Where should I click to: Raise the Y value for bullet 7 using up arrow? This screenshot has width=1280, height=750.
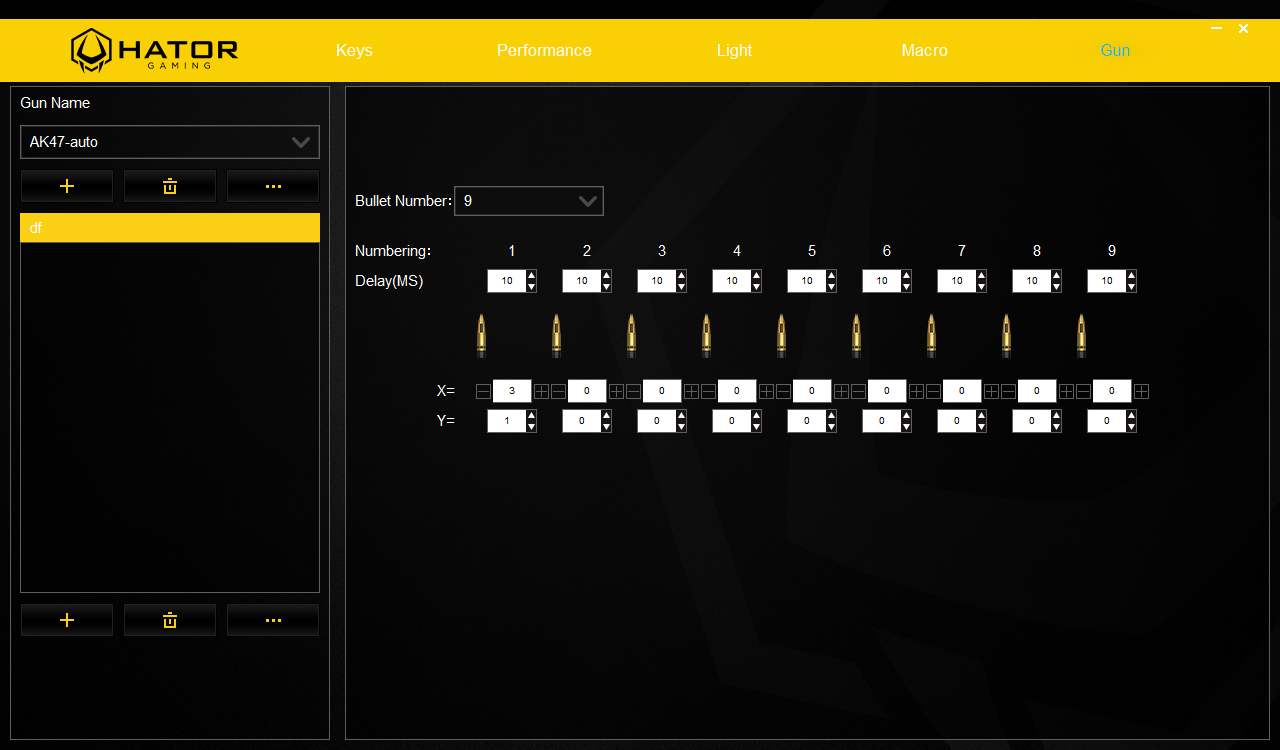coord(981,416)
